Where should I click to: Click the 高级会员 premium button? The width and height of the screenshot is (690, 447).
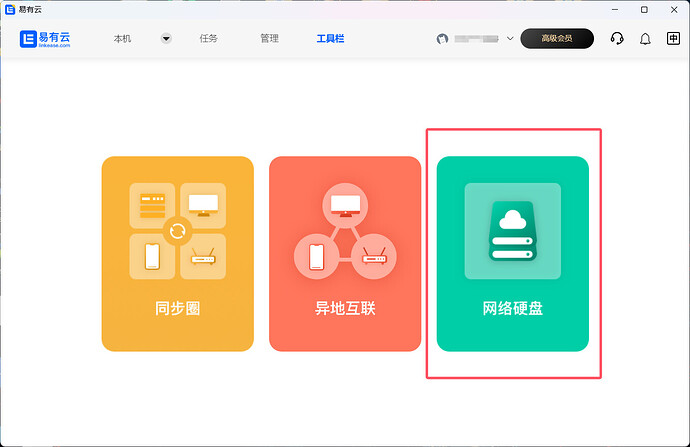(x=557, y=39)
